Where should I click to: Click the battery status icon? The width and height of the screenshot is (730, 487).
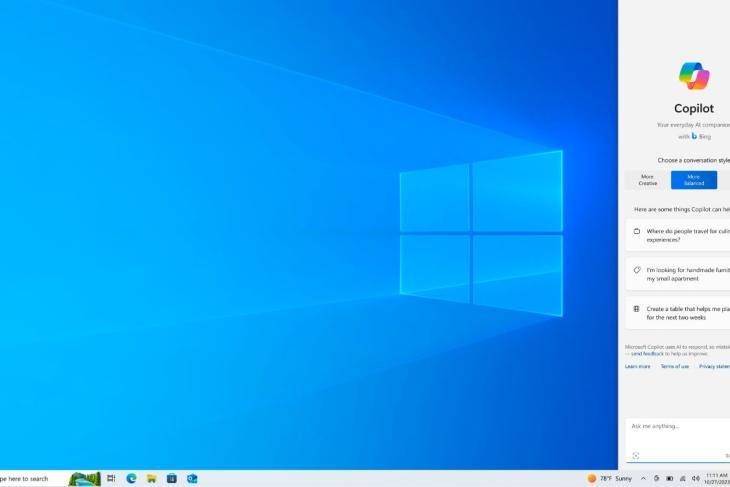669,478
